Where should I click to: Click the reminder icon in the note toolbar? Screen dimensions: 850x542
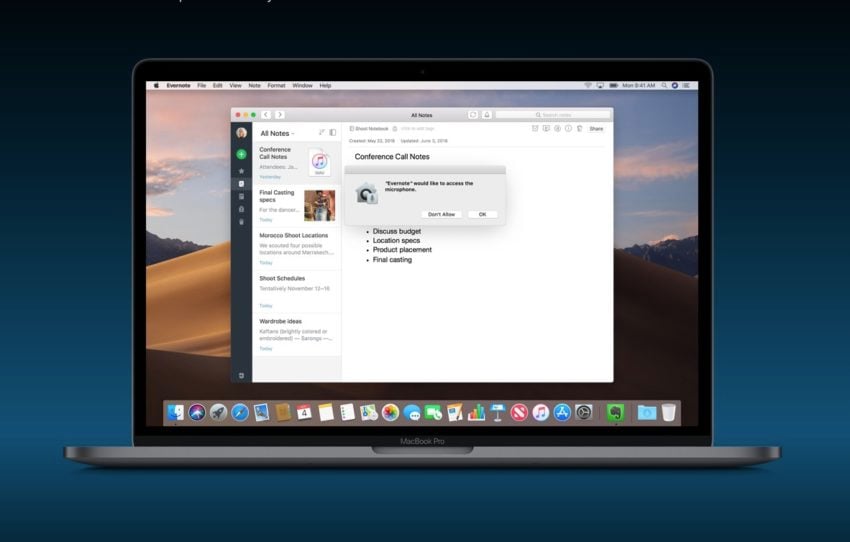click(x=535, y=128)
